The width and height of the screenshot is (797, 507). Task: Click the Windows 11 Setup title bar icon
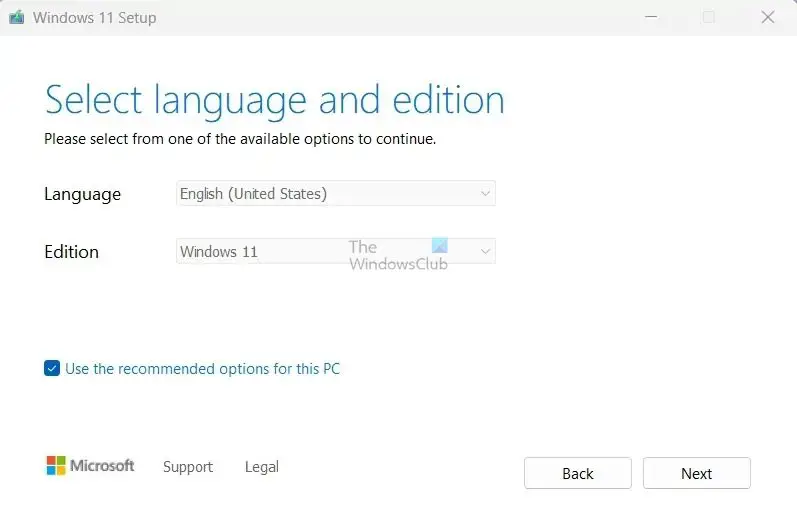[x=17, y=18]
